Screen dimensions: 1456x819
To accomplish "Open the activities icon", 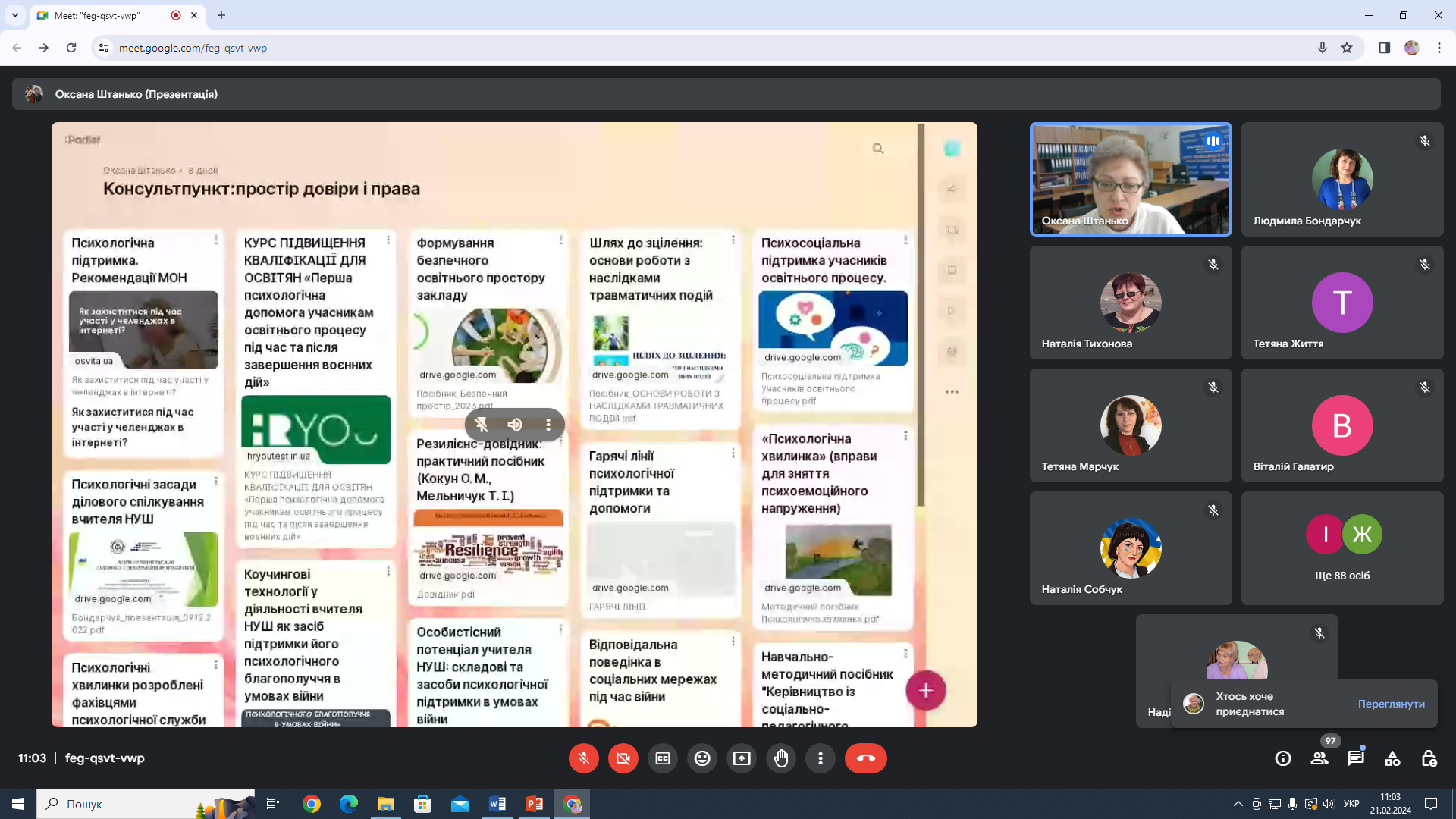I will coord(1392,758).
